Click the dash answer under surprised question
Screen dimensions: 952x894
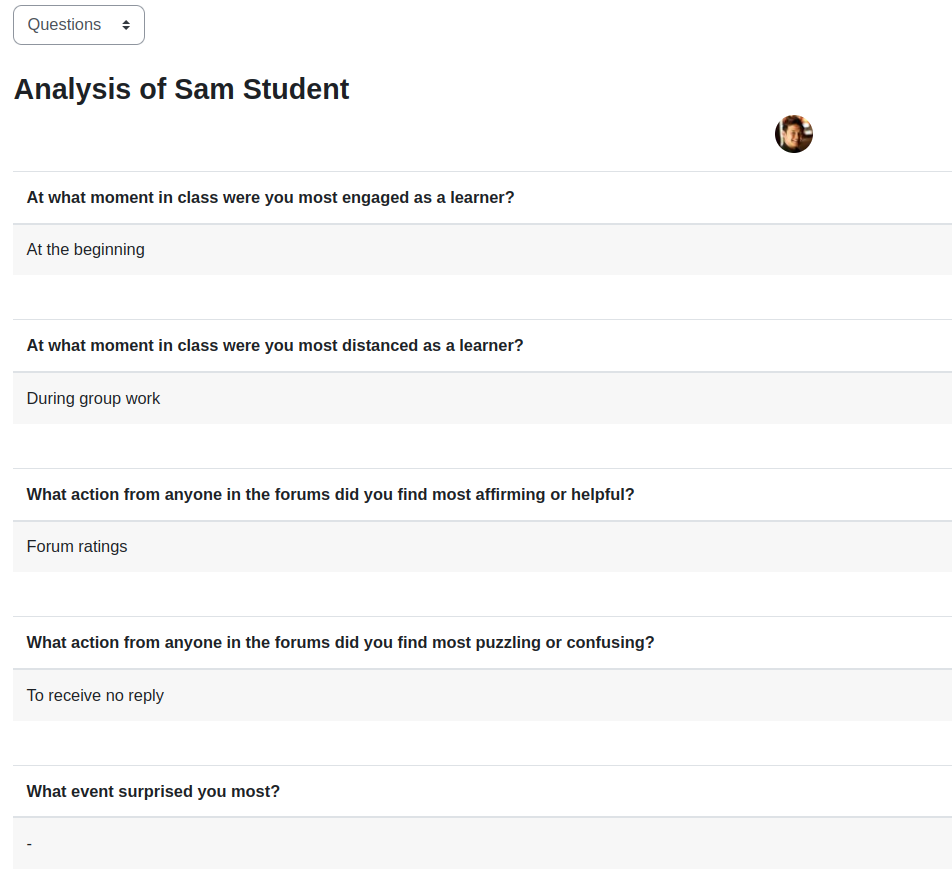click(x=29, y=844)
